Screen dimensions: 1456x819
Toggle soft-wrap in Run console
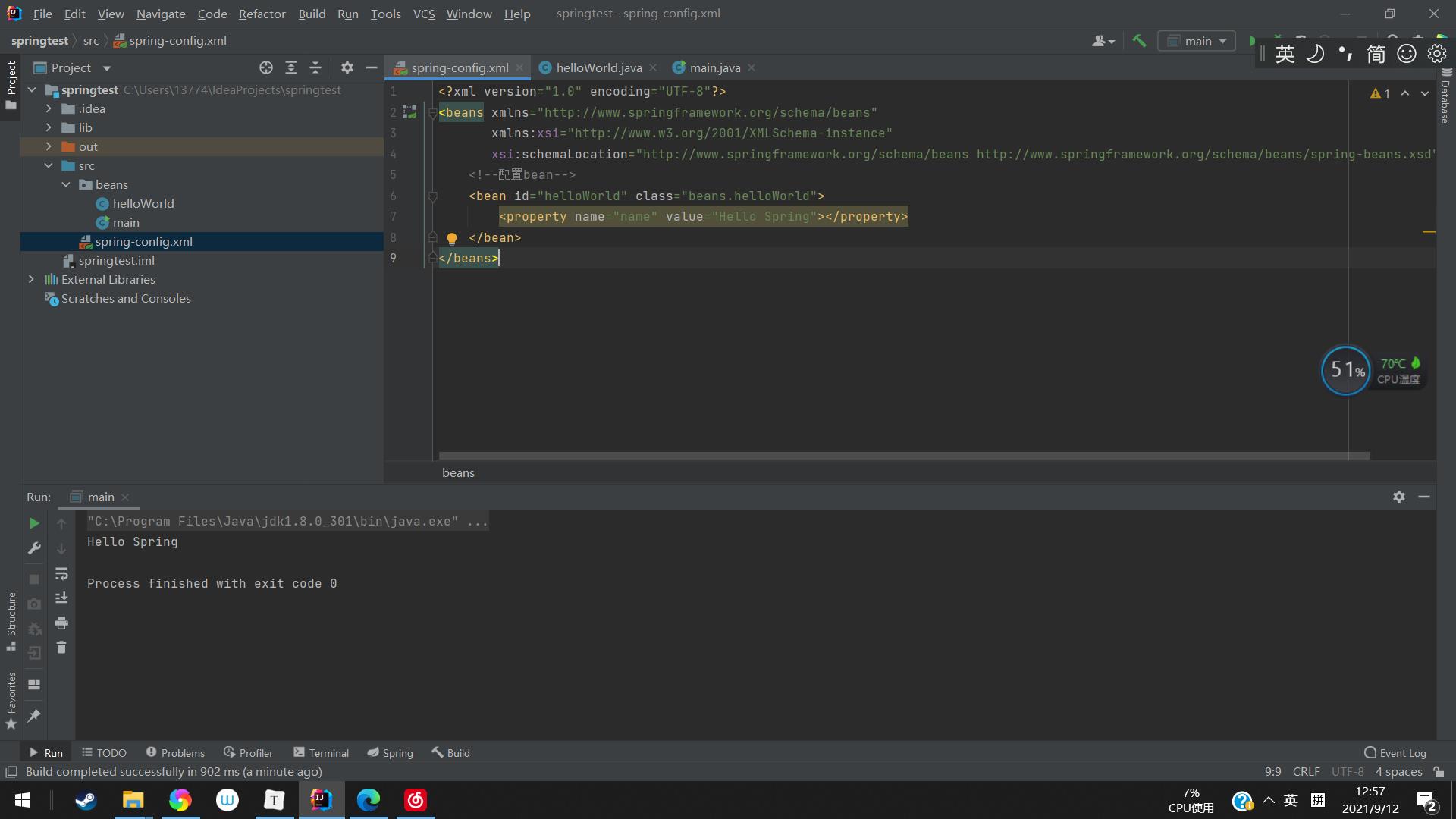point(61,573)
